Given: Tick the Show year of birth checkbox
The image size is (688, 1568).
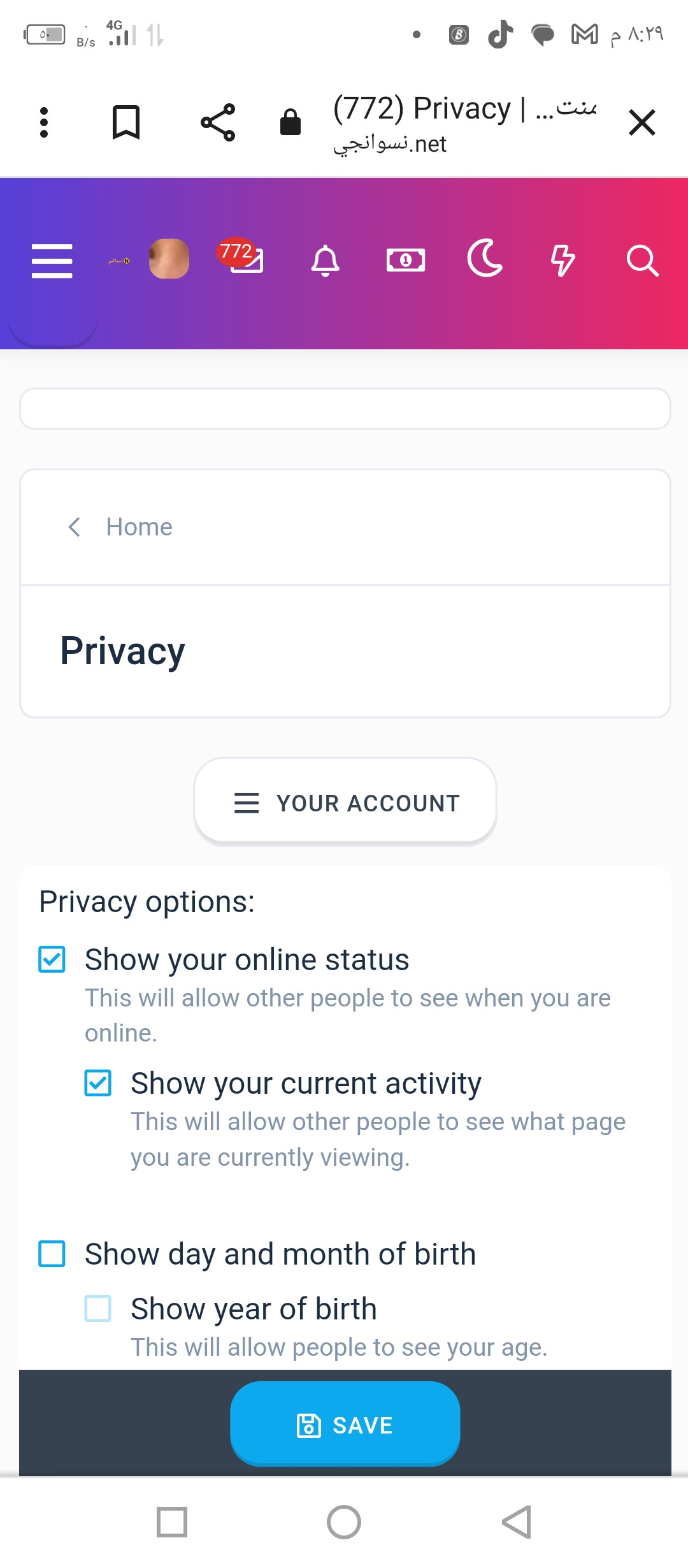Looking at the screenshot, I should (x=98, y=1309).
